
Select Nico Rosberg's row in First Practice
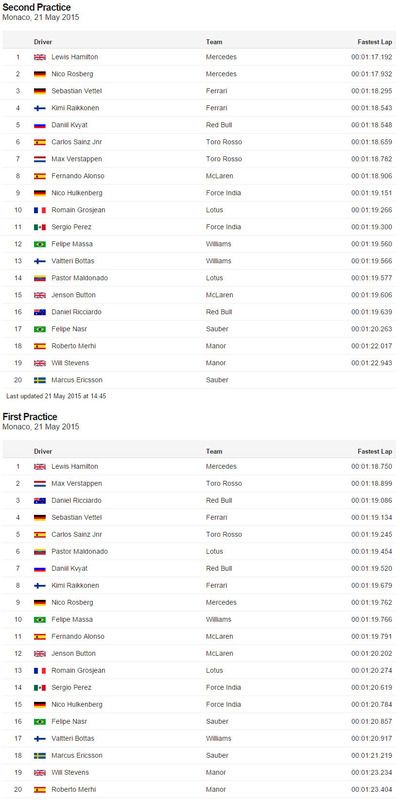pyautogui.click(x=199, y=603)
